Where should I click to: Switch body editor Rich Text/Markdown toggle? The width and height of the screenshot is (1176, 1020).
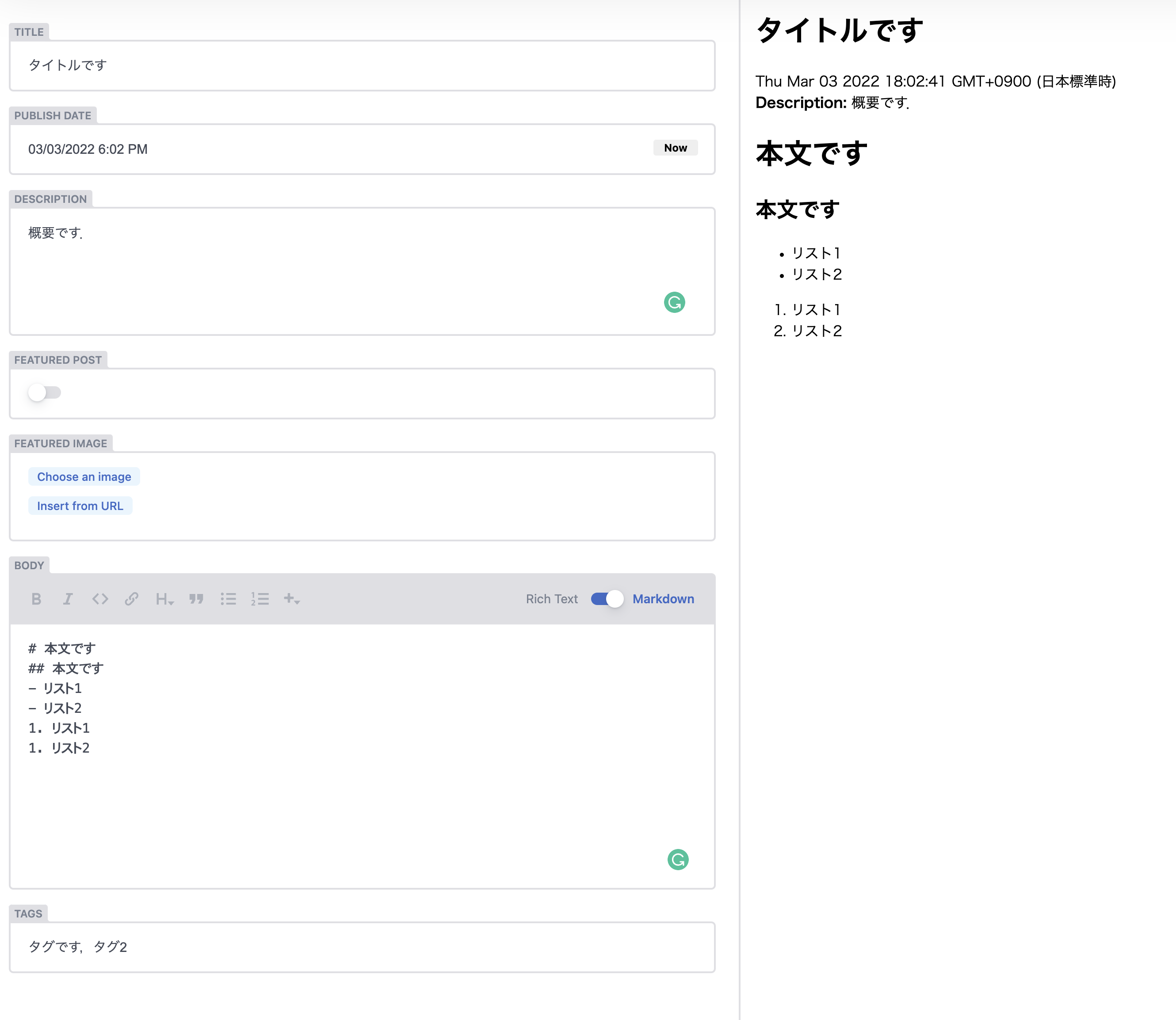tap(607, 599)
